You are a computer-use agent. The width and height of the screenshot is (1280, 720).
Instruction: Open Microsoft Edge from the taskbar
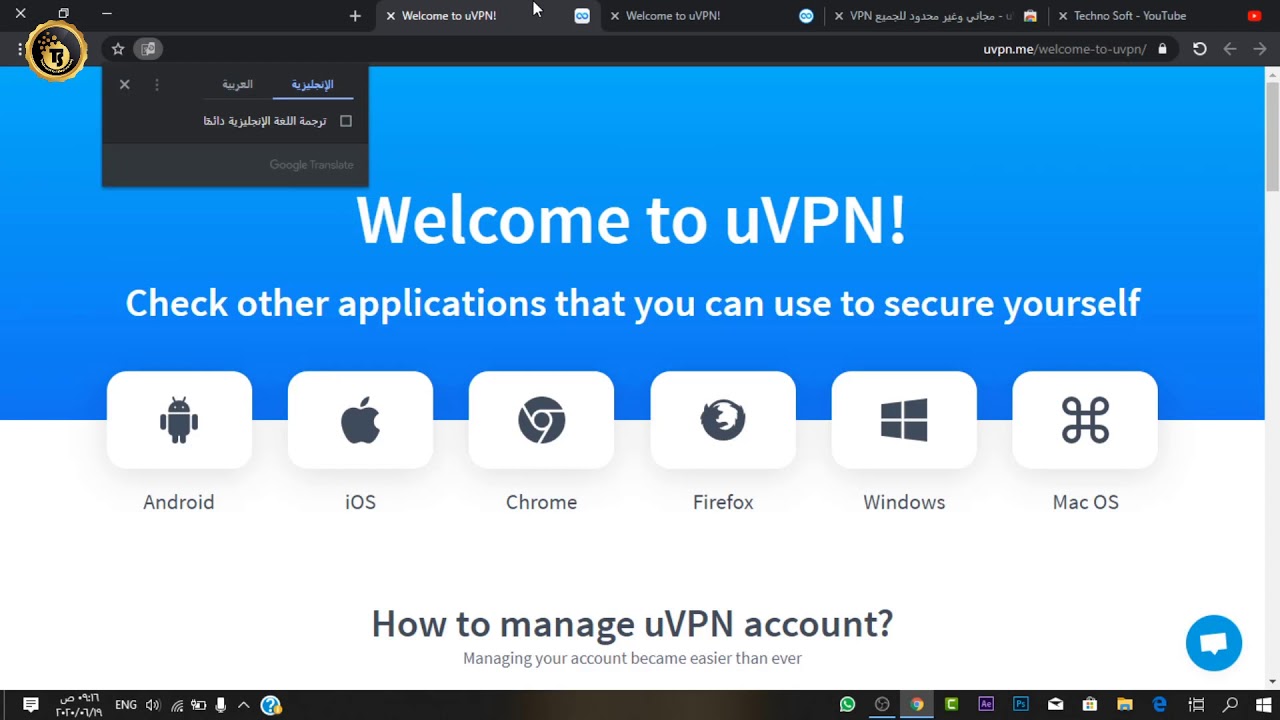pos(1160,704)
